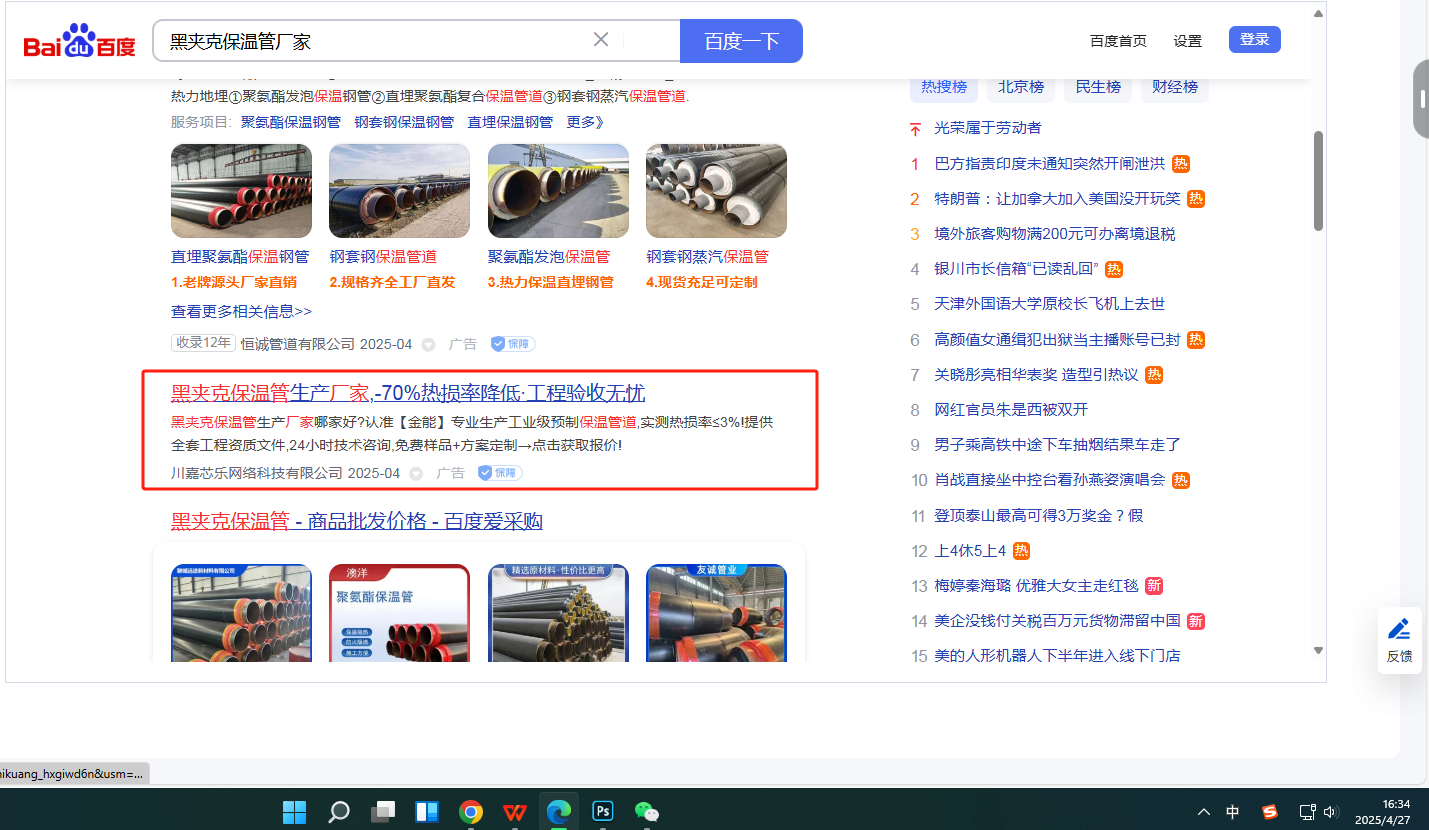
Task: Open WeChat from the taskbar
Action: pos(647,811)
